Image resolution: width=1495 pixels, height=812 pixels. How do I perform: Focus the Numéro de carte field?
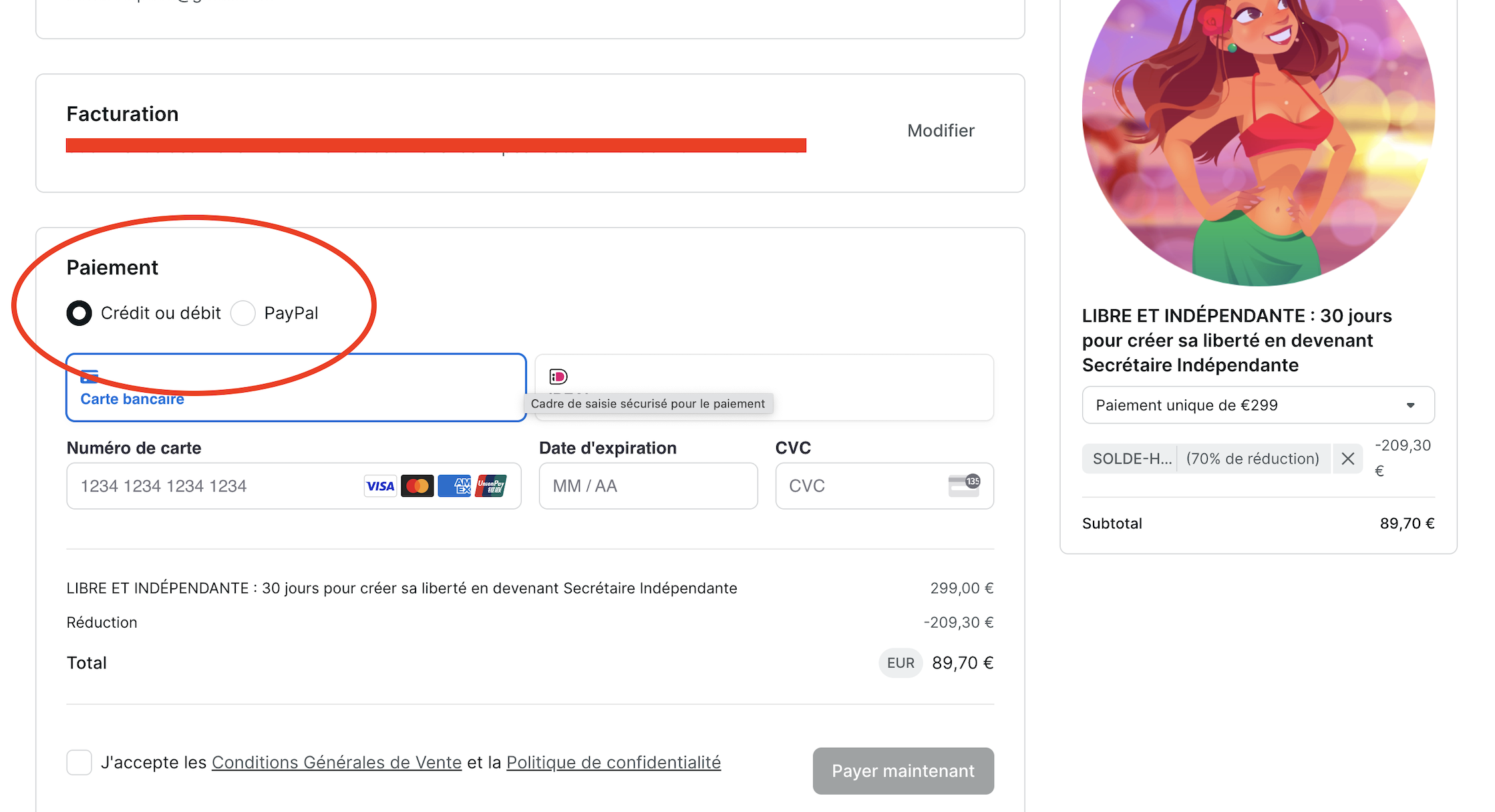294,486
